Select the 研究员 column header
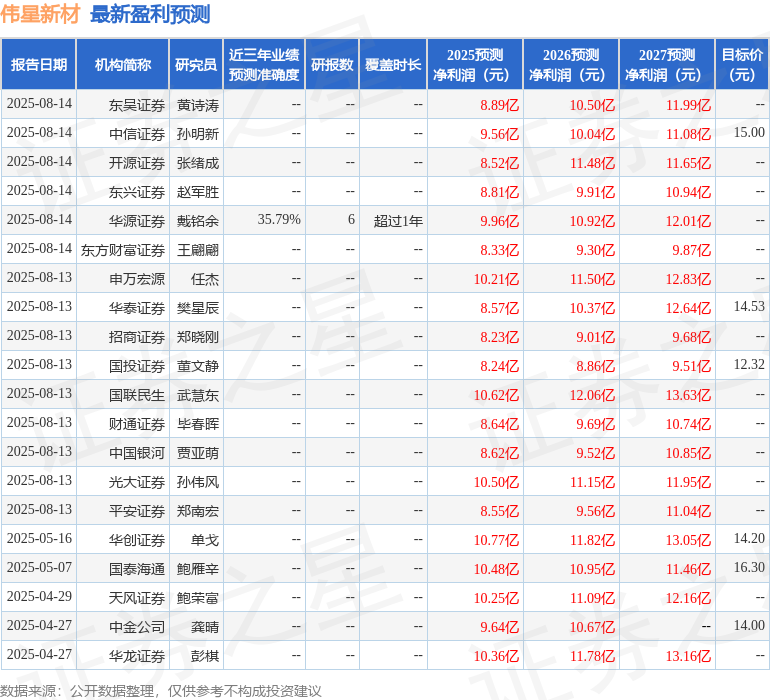770x700 pixels. point(195,65)
